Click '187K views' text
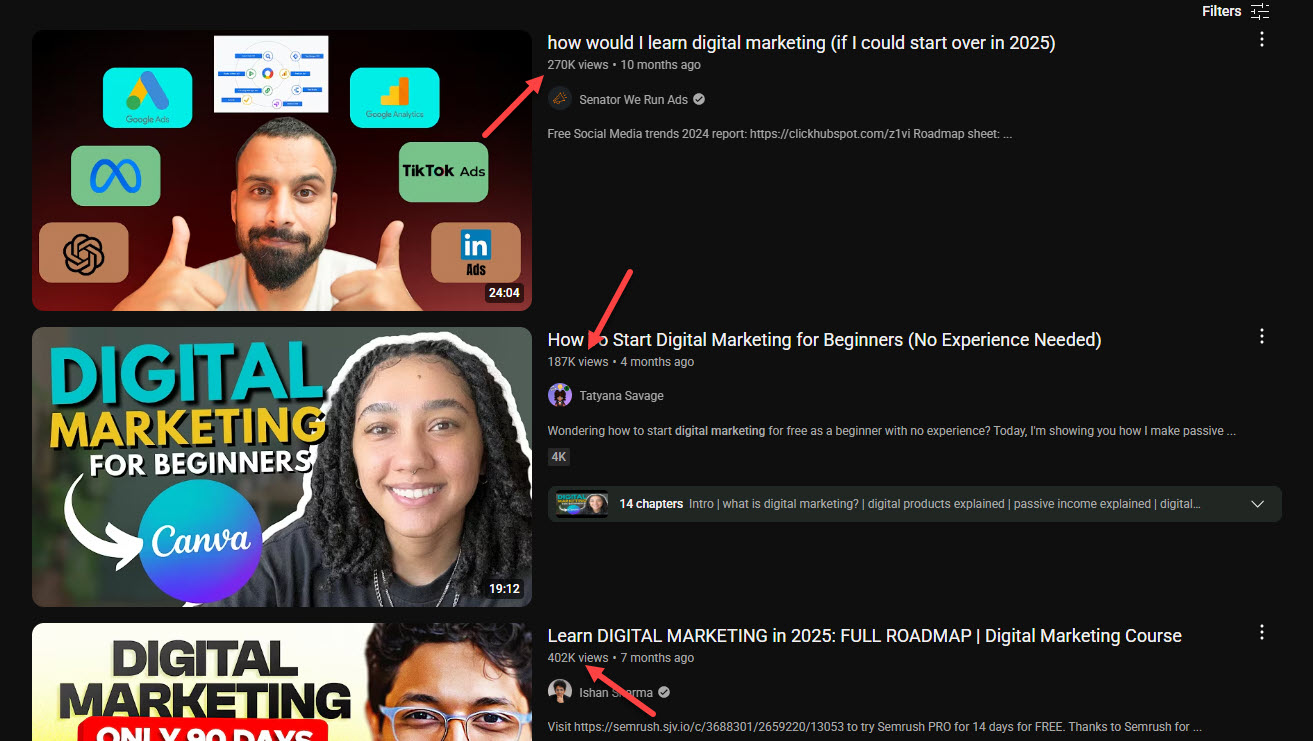The height and width of the screenshot is (741, 1313). [577, 362]
